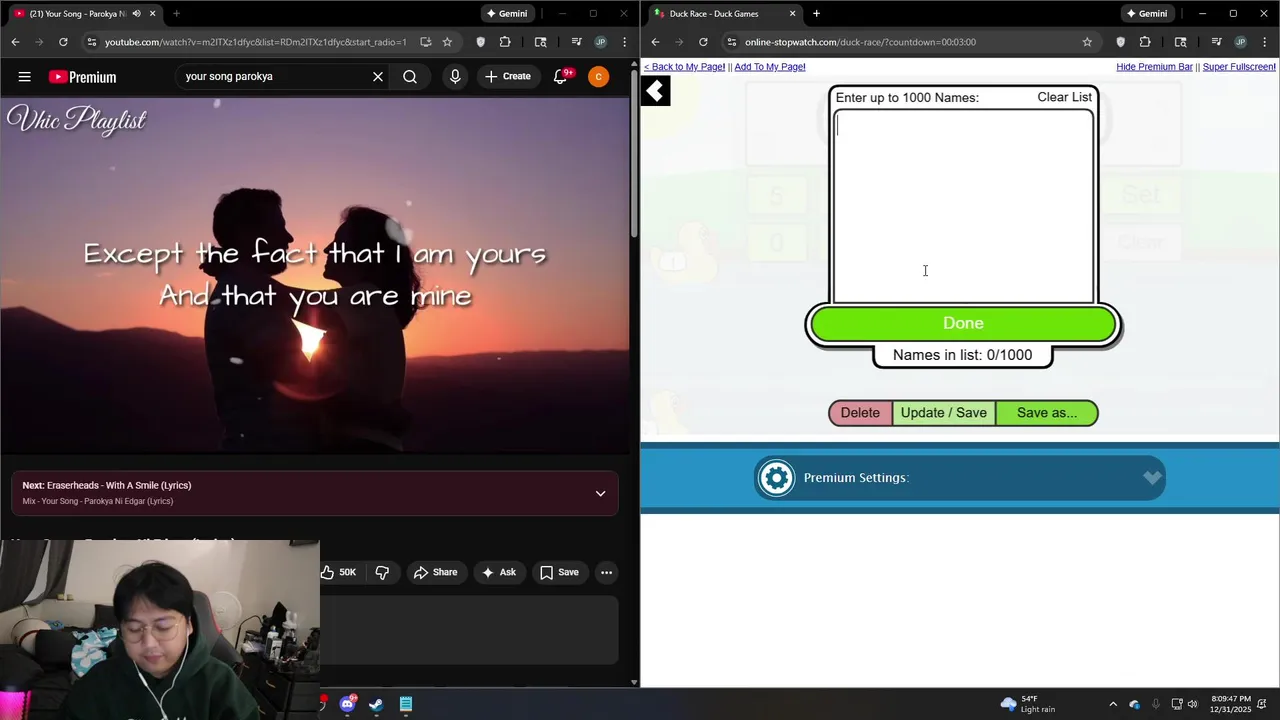Click Clear List above names box

point(1064,97)
